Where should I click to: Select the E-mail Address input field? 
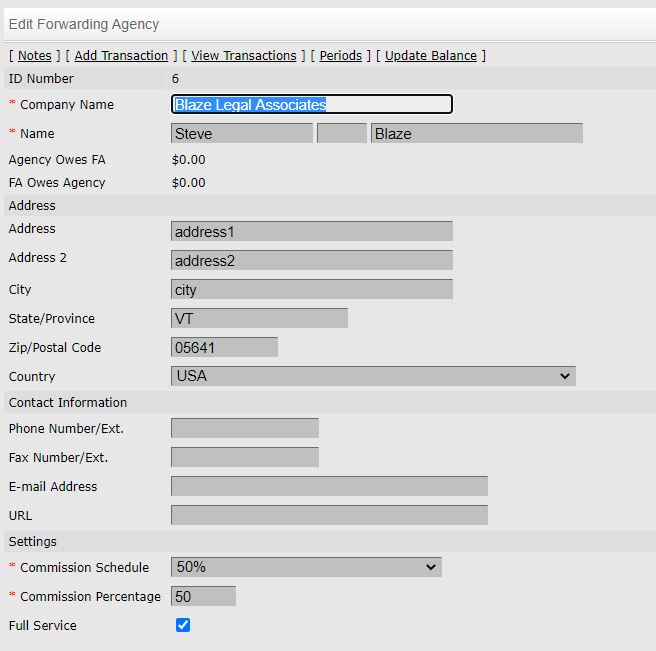329,486
